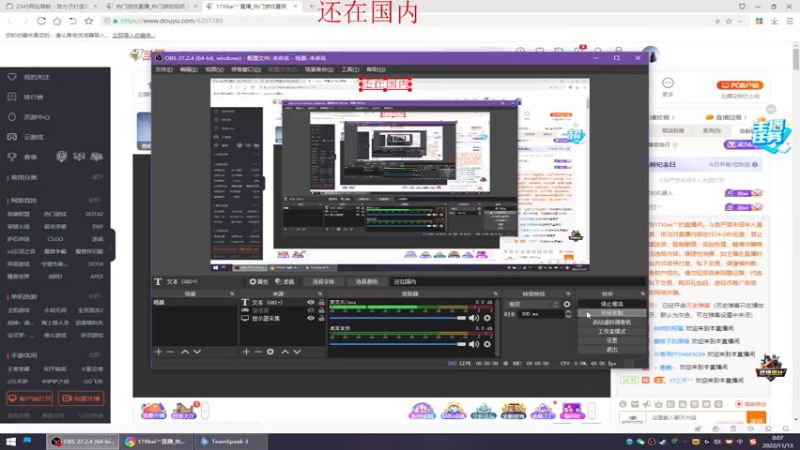Open the 帮助 Help menu in OBS

376,69
